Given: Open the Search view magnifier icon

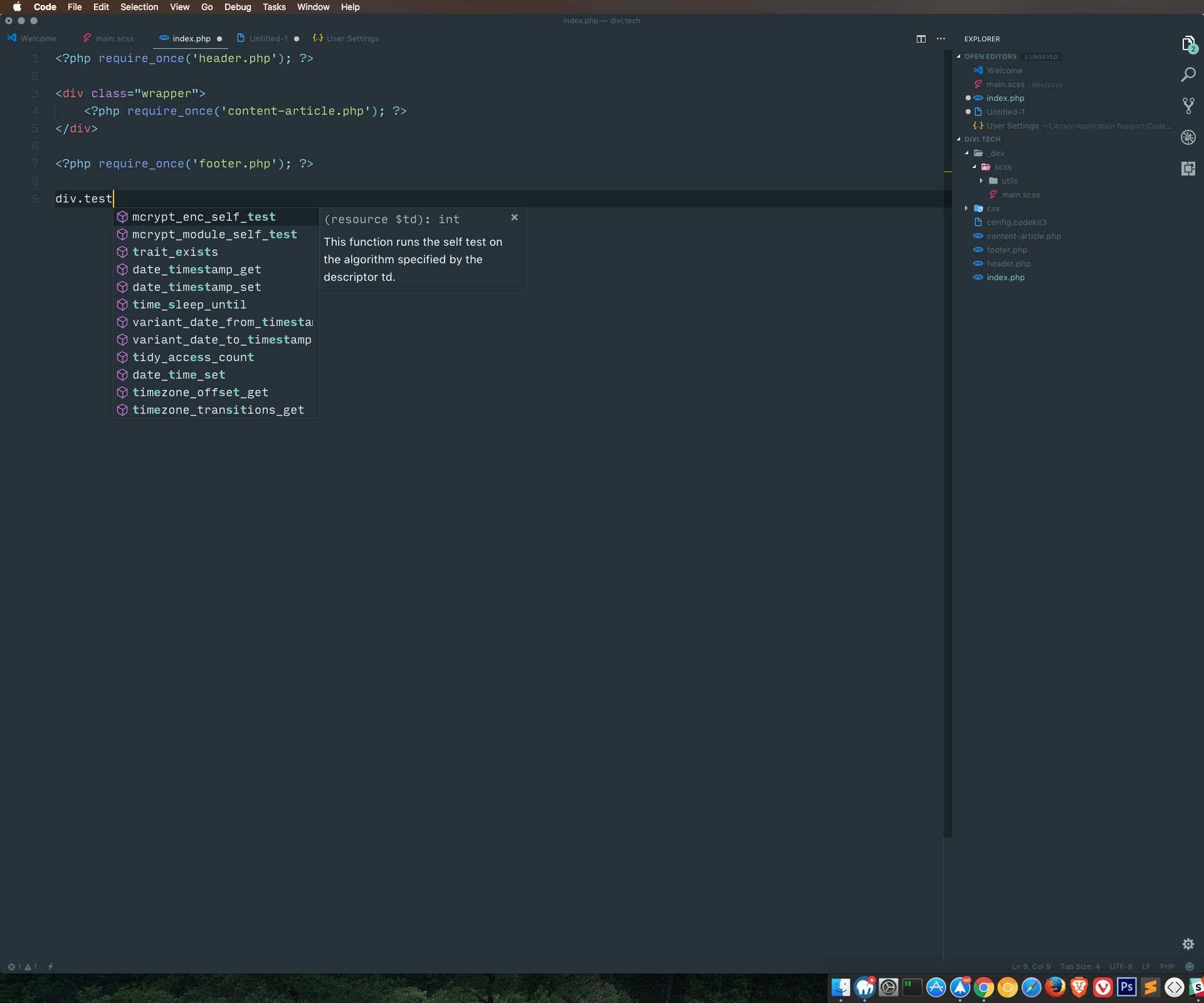Looking at the screenshot, I should [x=1188, y=75].
